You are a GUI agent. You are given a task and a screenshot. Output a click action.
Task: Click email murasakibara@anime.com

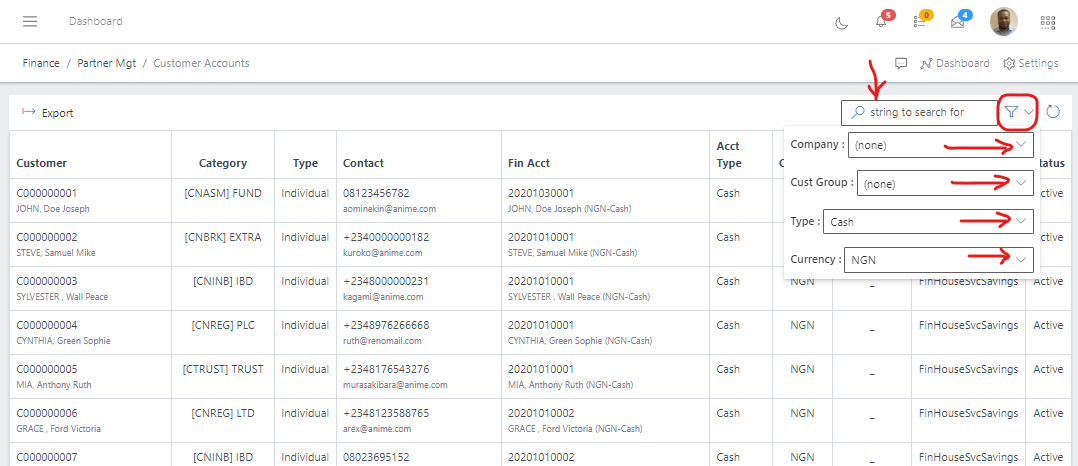tap(395, 384)
